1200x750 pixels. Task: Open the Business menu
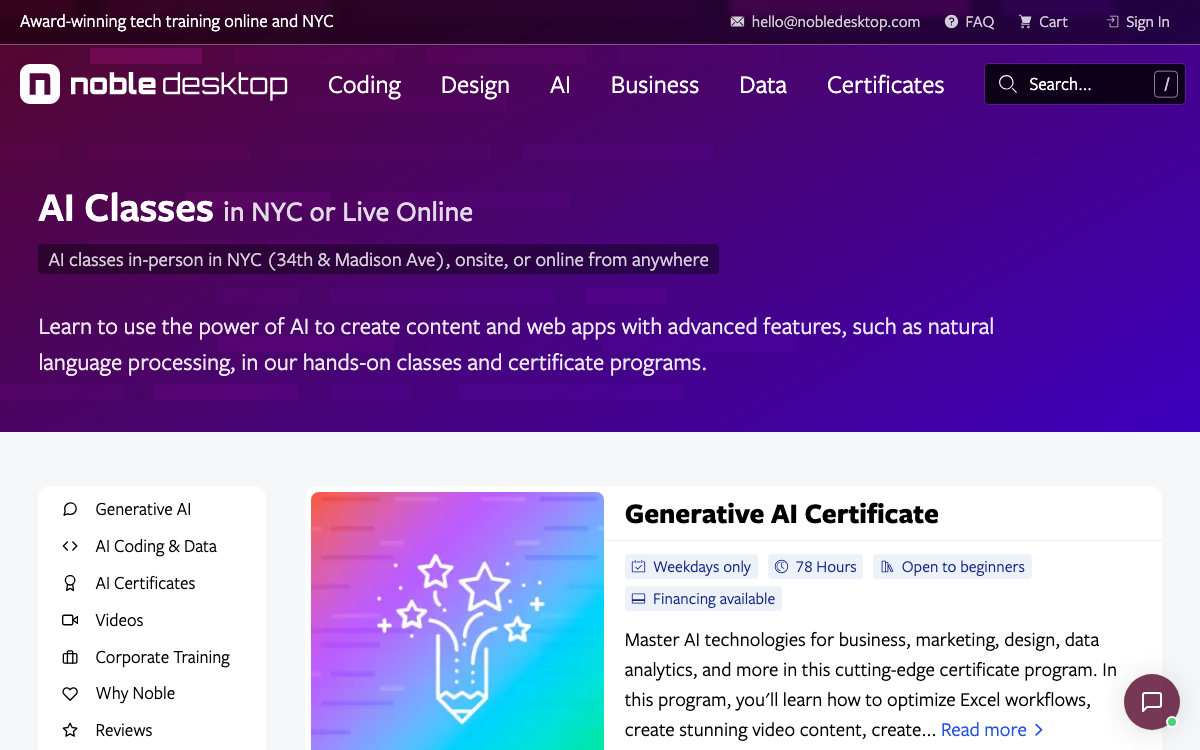tap(655, 85)
